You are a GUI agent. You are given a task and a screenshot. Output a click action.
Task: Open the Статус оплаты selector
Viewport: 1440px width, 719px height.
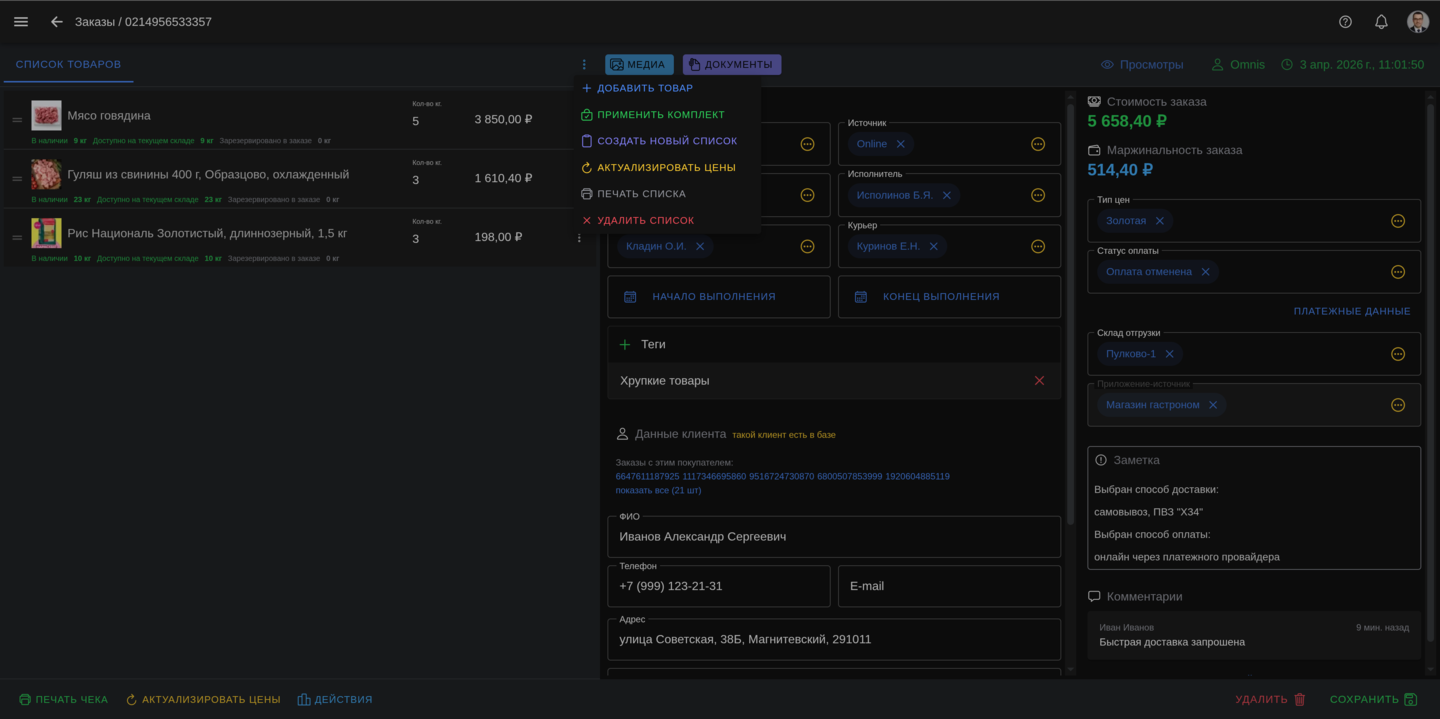(1398, 272)
